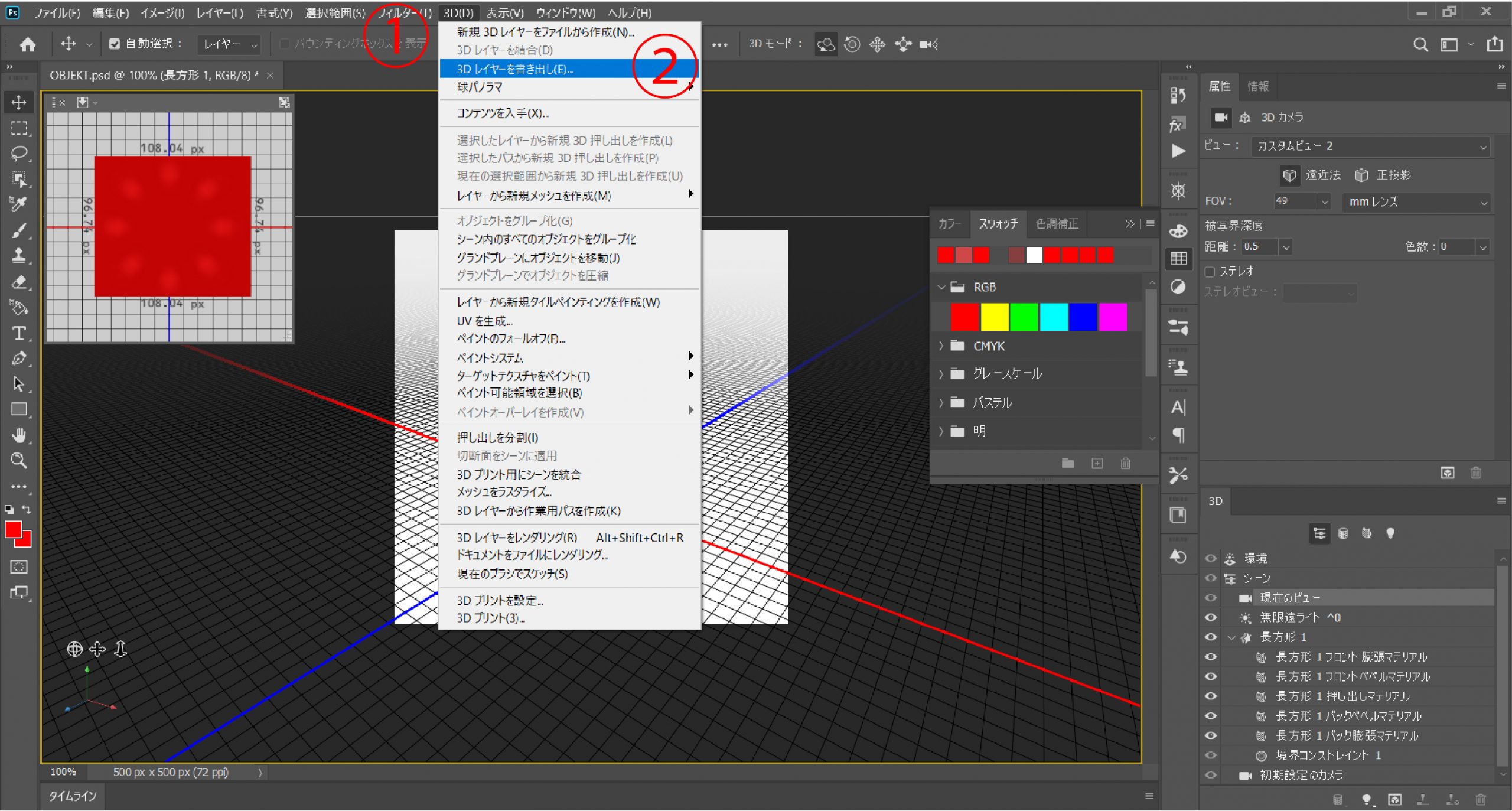
Task: Enable the ステレオ checkbox
Action: click(1210, 272)
